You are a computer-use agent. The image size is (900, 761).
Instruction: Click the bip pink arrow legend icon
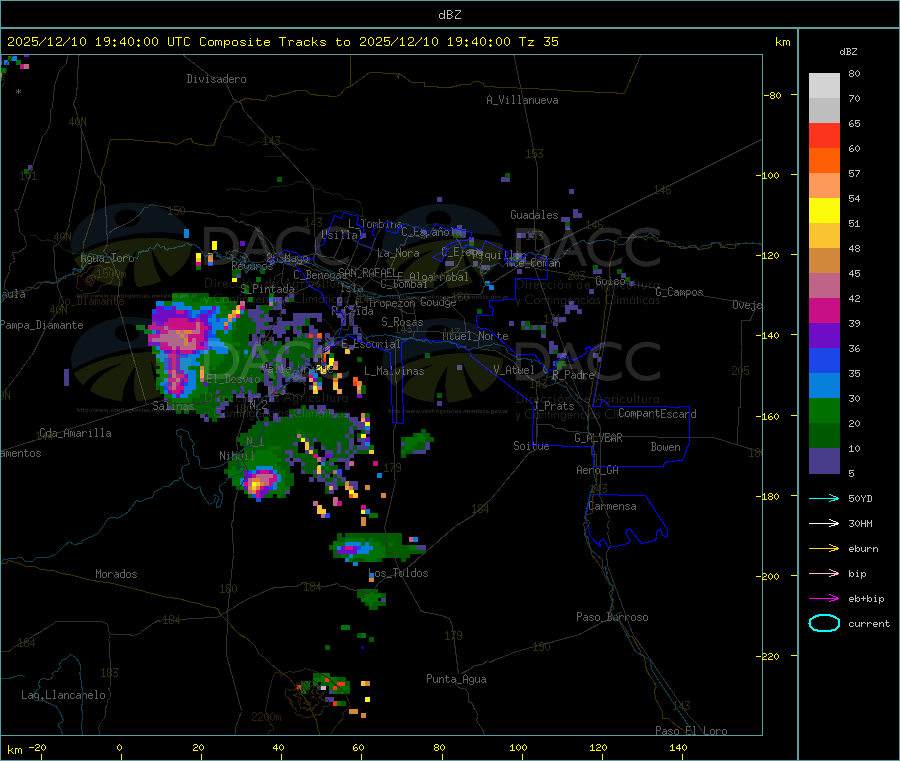pyautogui.click(x=824, y=573)
